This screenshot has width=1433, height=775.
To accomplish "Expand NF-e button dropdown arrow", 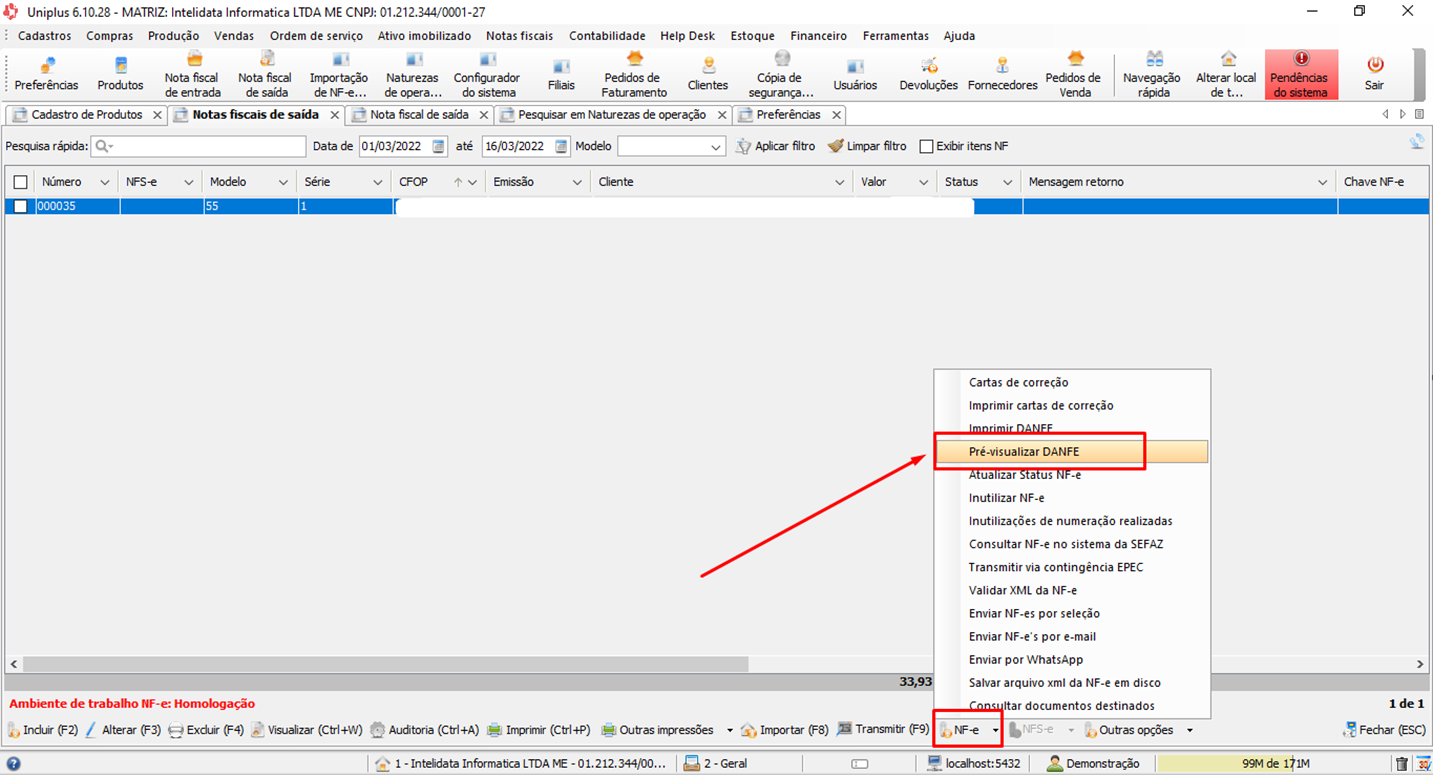I will [x=995, y=730].
